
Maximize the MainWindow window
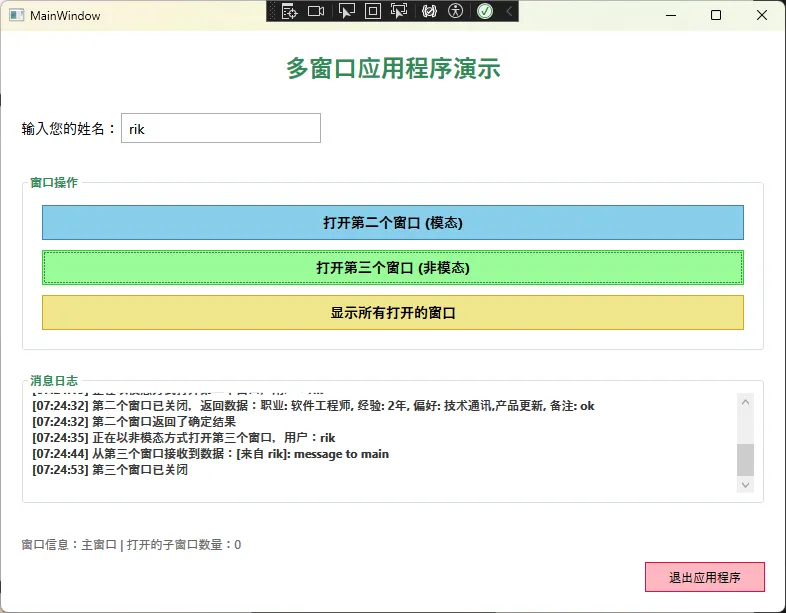(716, 15)
